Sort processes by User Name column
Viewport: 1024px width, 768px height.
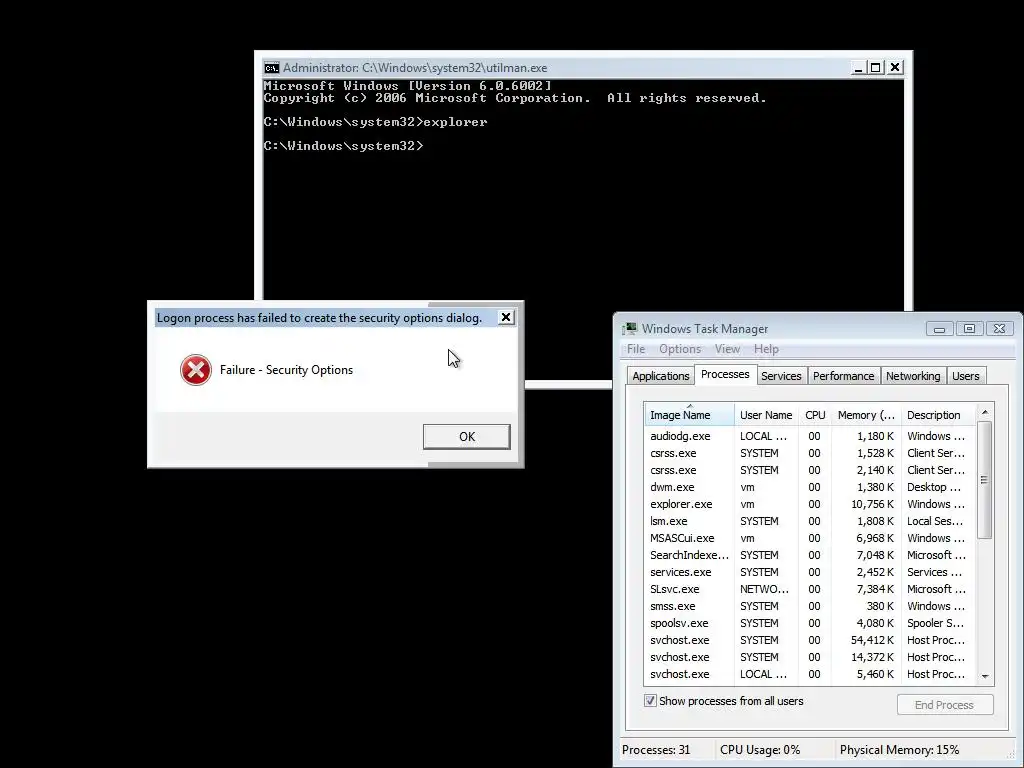click(766, 415)
